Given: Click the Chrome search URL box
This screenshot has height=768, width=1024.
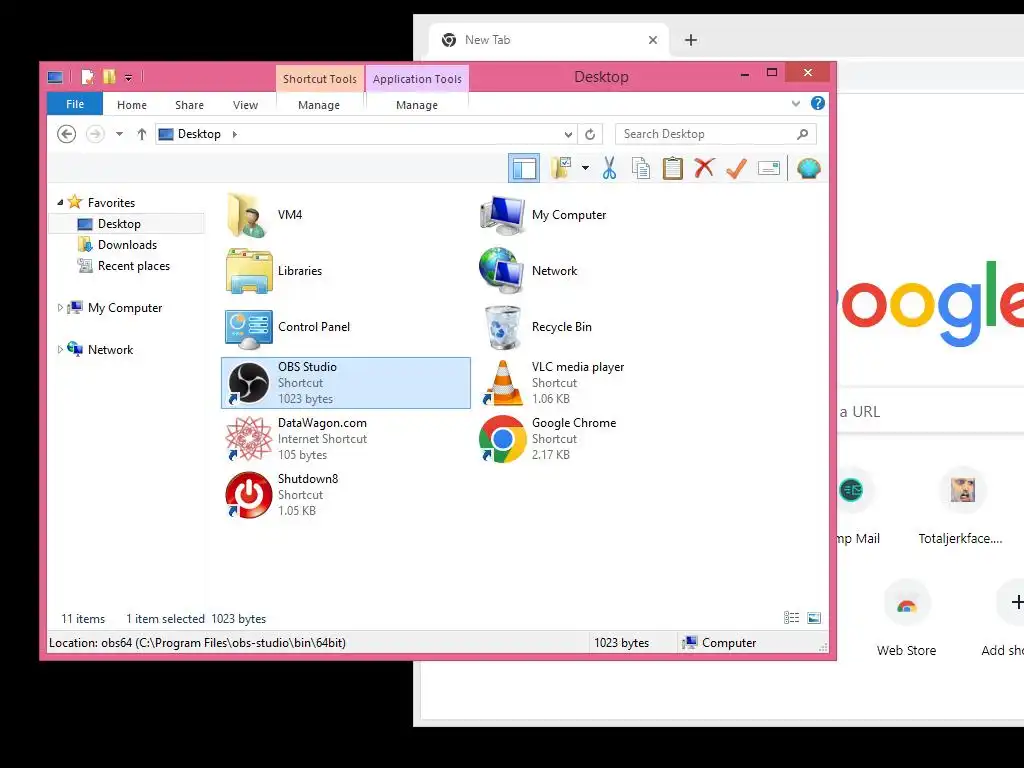Looking at the screenshot, I should [931, 411].
